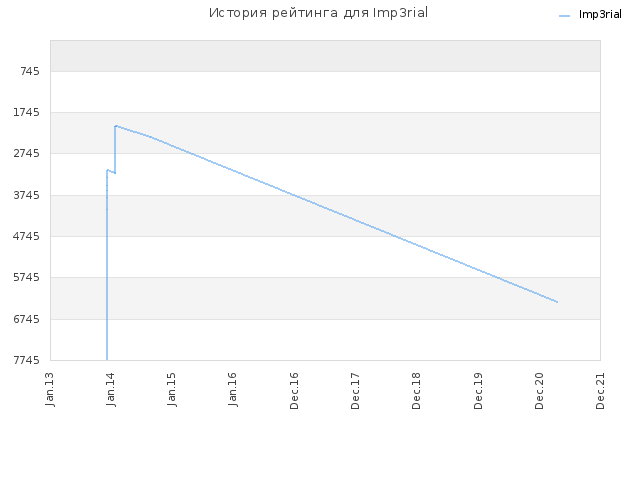The image size is (640, 480).
Task: Click the blue legend line marker
Action: click(564, 16)
